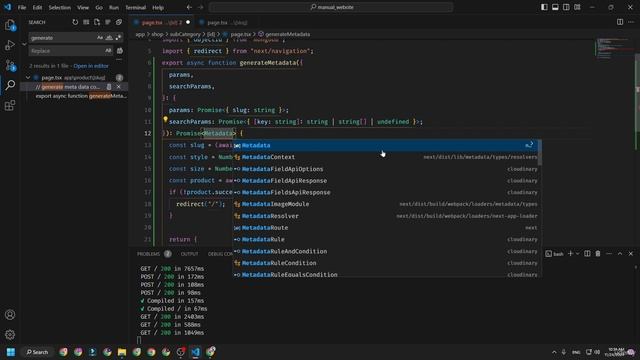
Task: Click the 'Open in editor' link
Action: pos(91,66)
